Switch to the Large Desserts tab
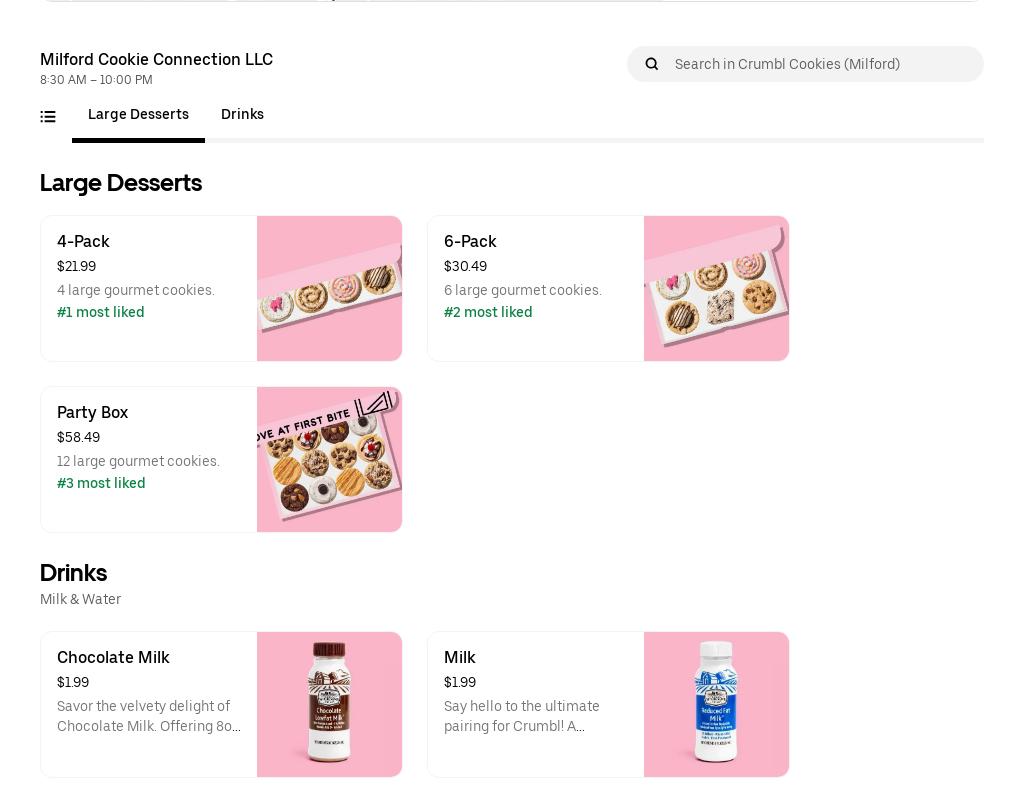Image resolution: width=1024 pixels, height=786 pixels. [x=138, y=115]
